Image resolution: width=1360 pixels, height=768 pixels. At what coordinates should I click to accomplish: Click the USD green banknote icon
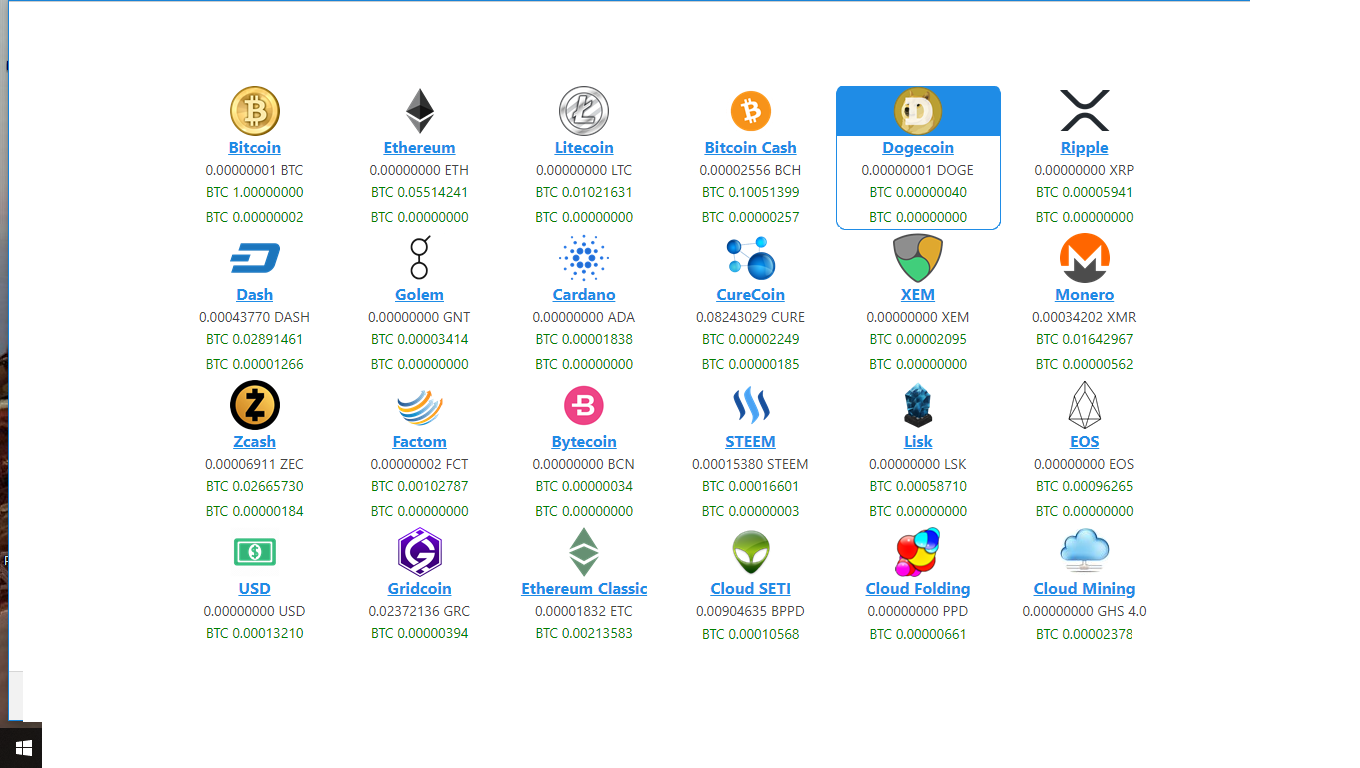pyautogui.click(x=254, y=552)
